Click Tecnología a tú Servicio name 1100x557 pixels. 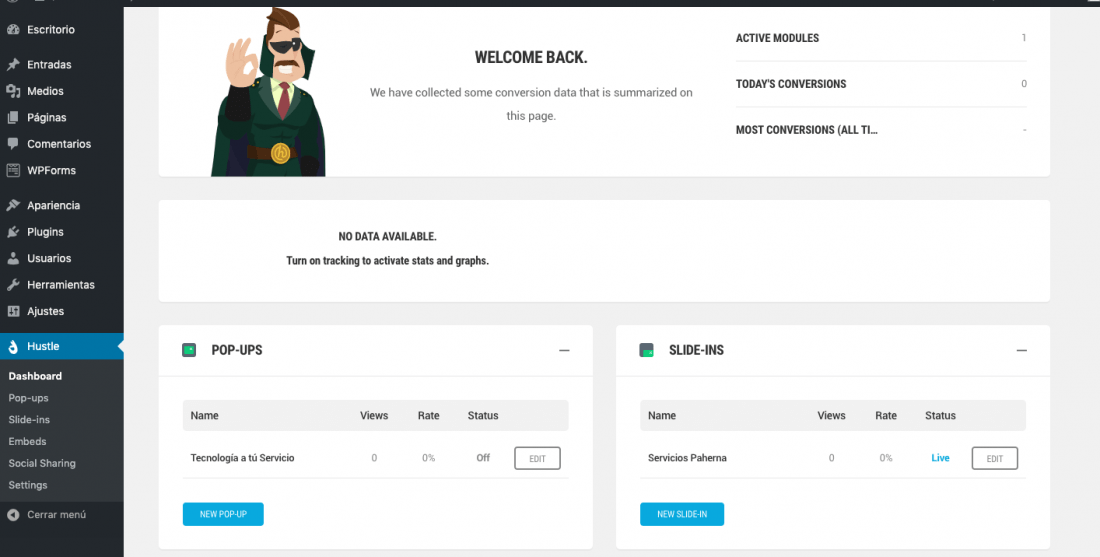click(243, 458)
